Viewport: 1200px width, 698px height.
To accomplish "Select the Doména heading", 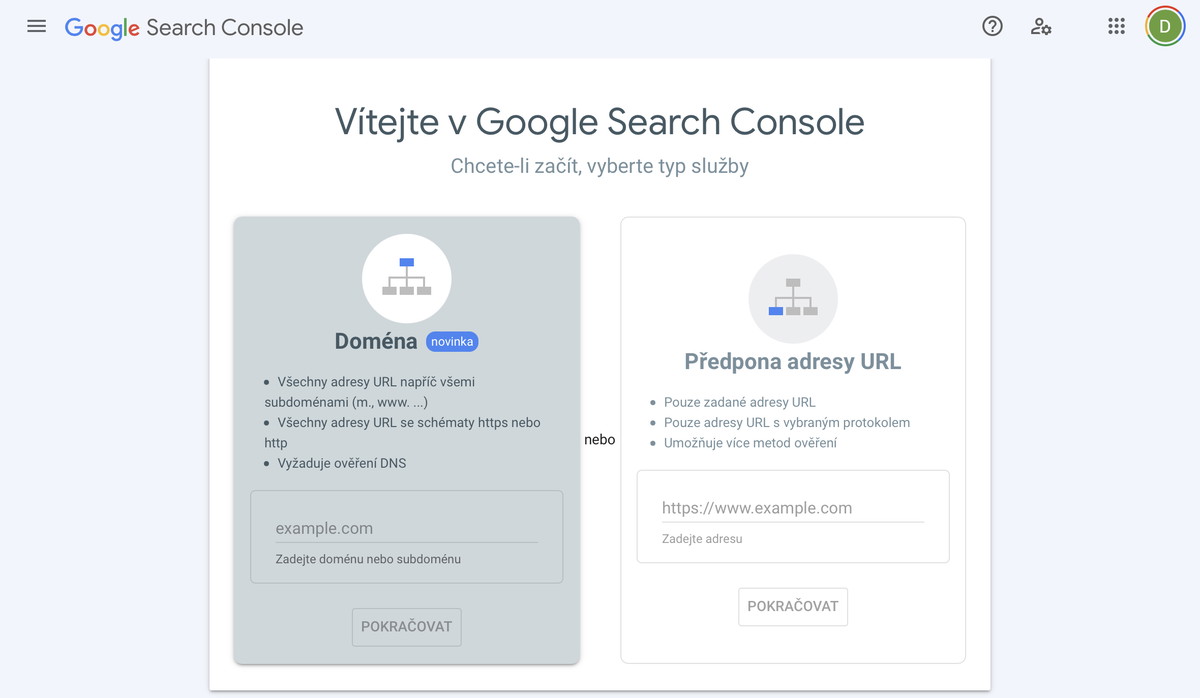I will pyautogui.click(x=376, y=342).
